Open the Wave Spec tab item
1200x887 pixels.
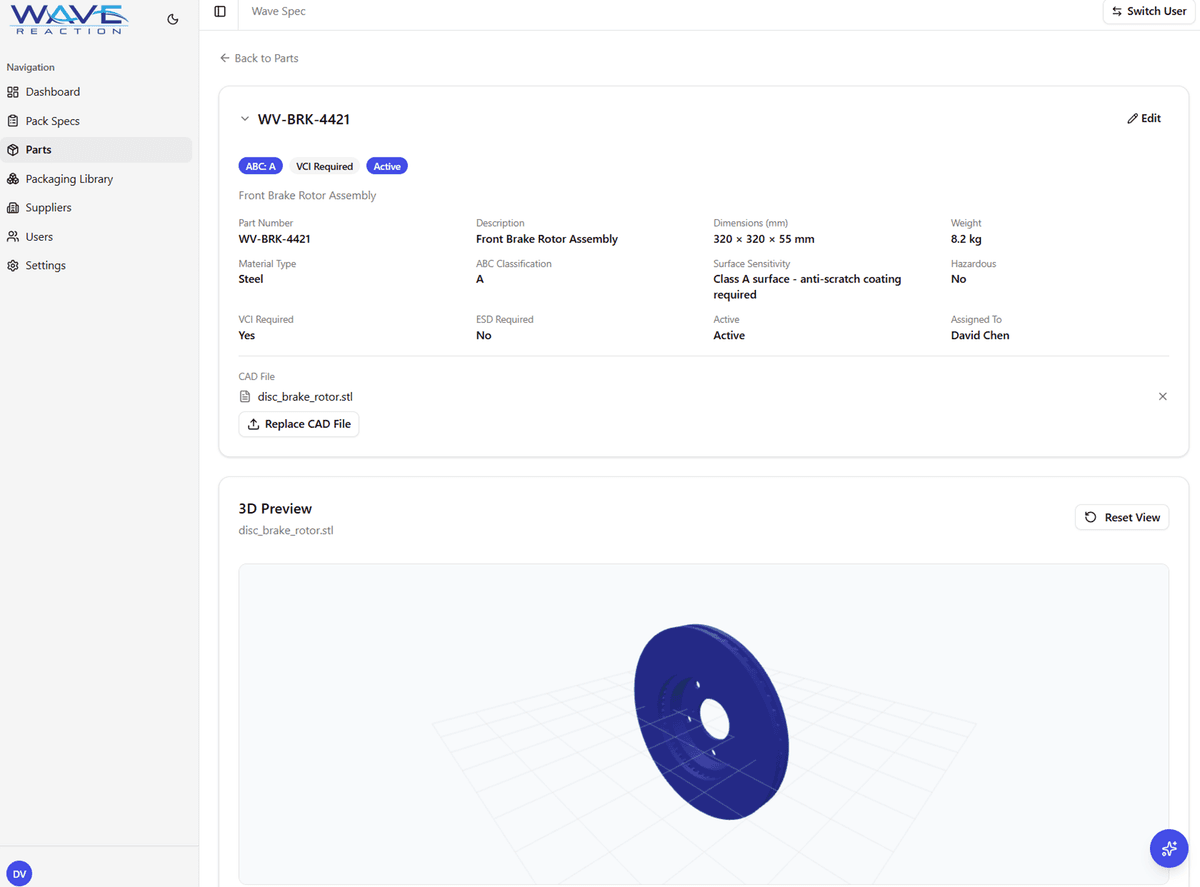(278, 11)
